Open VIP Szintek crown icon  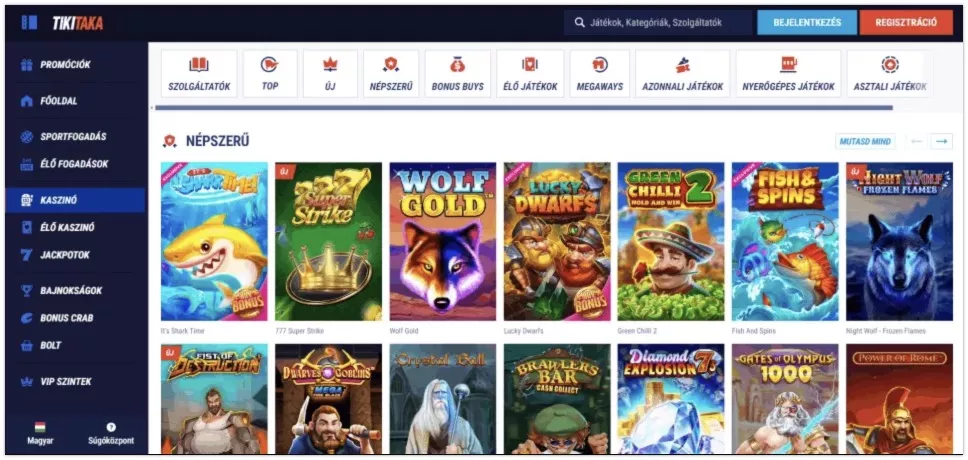pyautogui.click(x=27, y=382)
